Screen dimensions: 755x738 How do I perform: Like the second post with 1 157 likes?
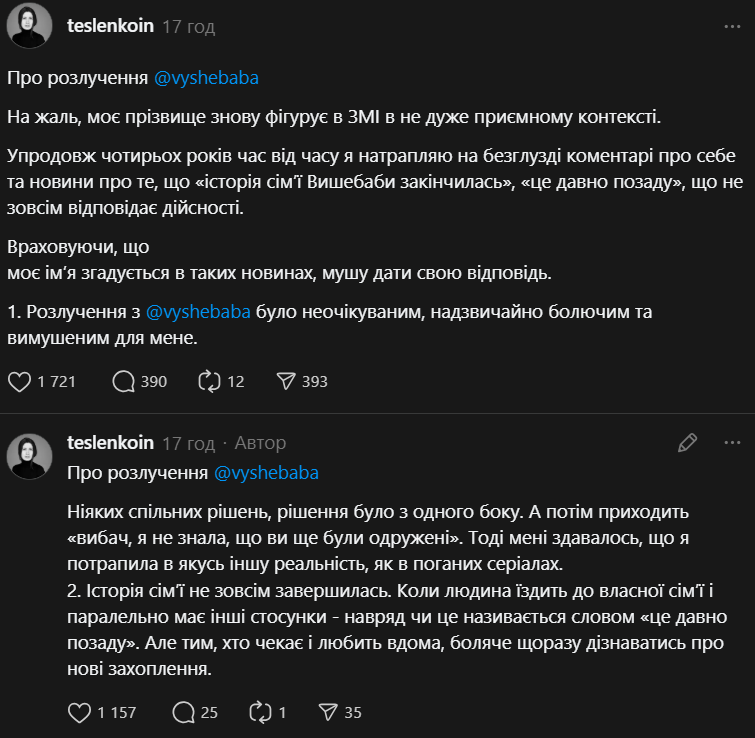79,712
